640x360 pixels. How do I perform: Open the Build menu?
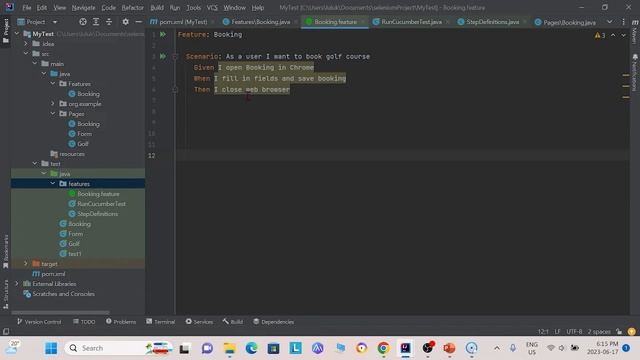click(x=157, y=7)
